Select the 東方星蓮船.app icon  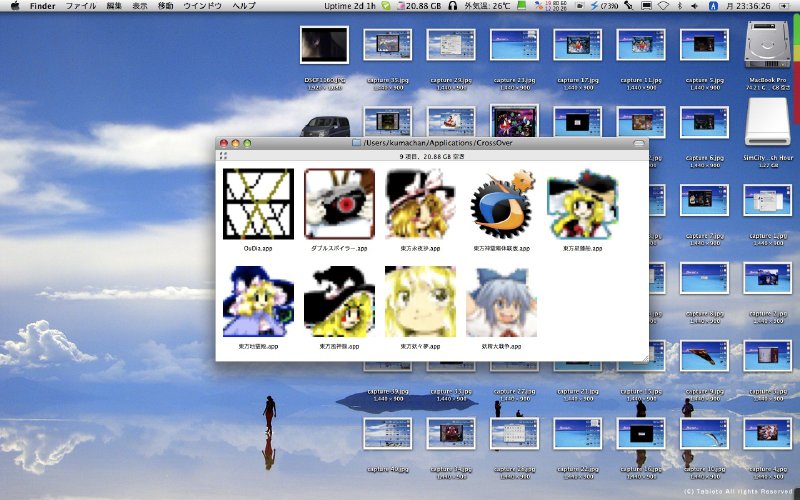point(583,204)
